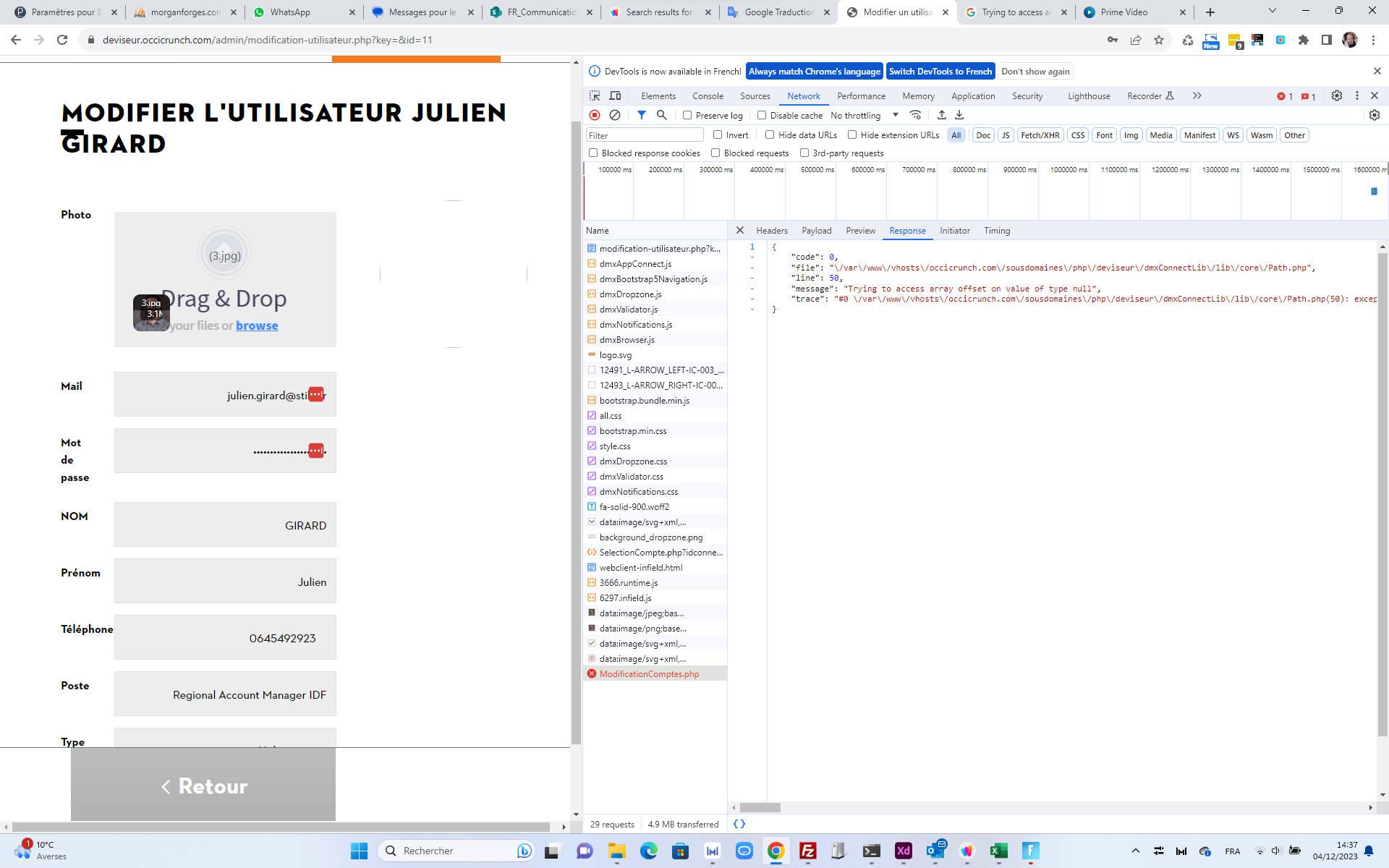Click the inspect element picker icon
The width and height of the screenshot is (1389, 868).
[x=595, y=95]
